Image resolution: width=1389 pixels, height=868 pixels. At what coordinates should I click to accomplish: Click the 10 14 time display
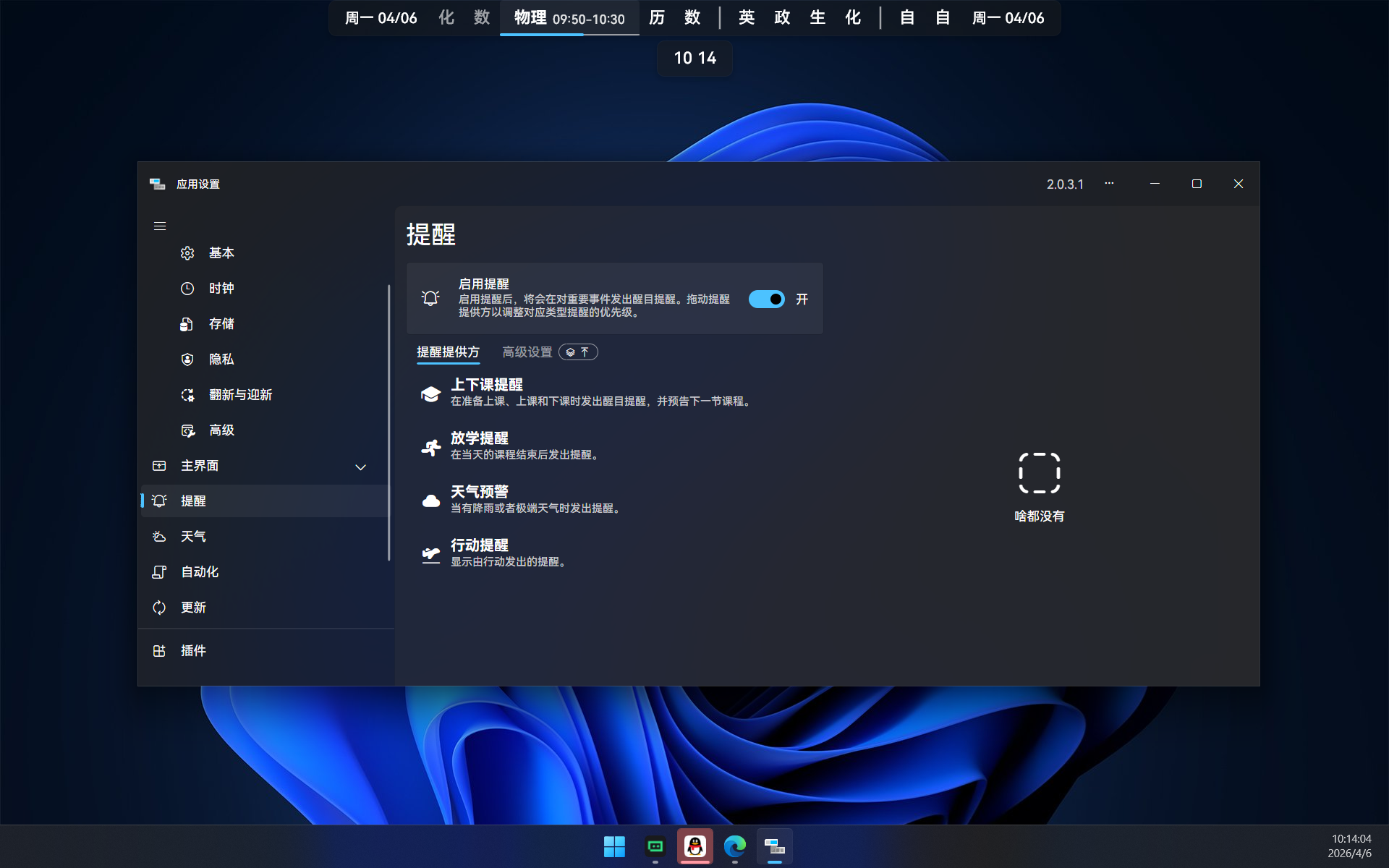[x=694, y=58]
